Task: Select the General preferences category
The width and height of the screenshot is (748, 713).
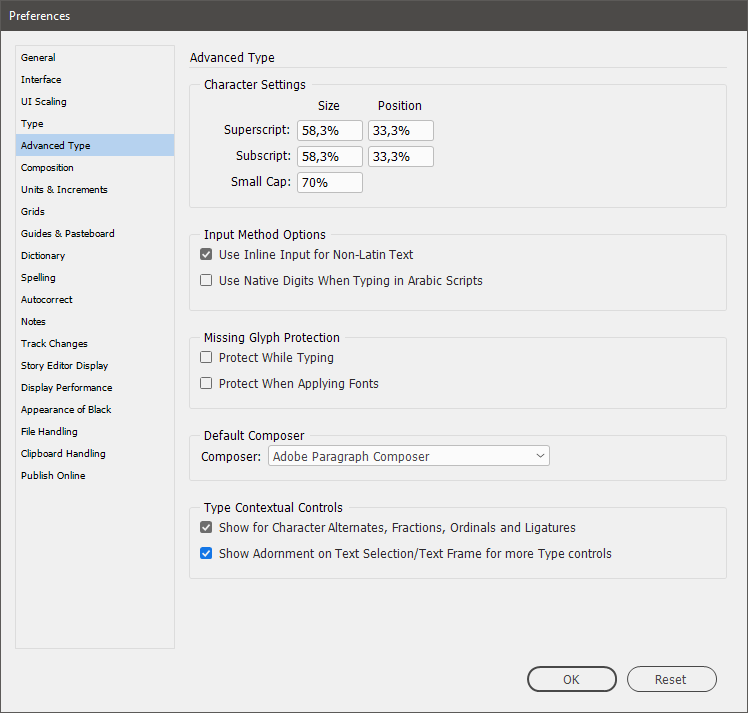Action: [x=39, y=58]
